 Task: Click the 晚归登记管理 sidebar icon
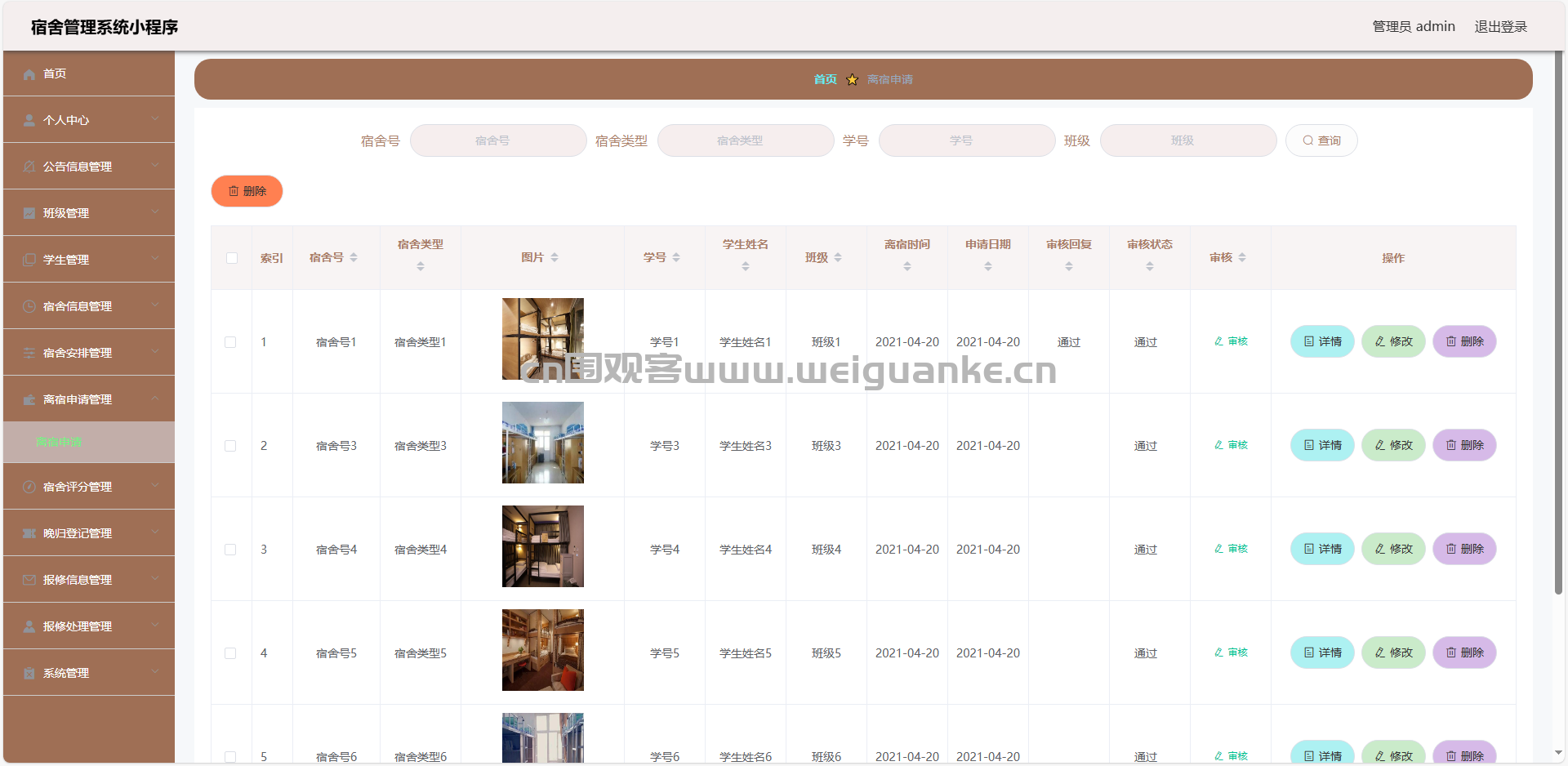tap(29, 534)
